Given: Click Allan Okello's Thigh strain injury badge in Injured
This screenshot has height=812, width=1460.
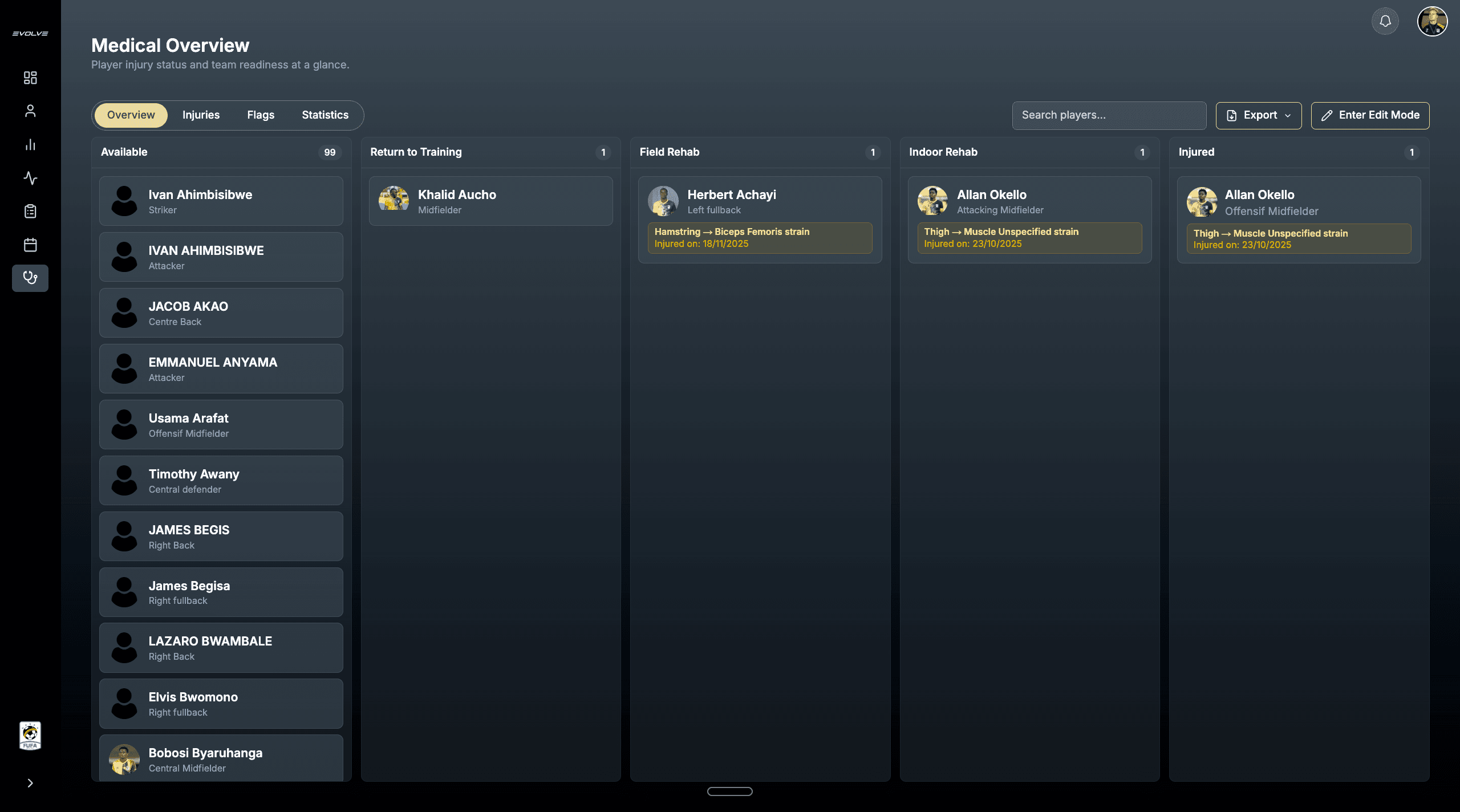Looking at the screenshot, I should click(x=1299, y=238).
